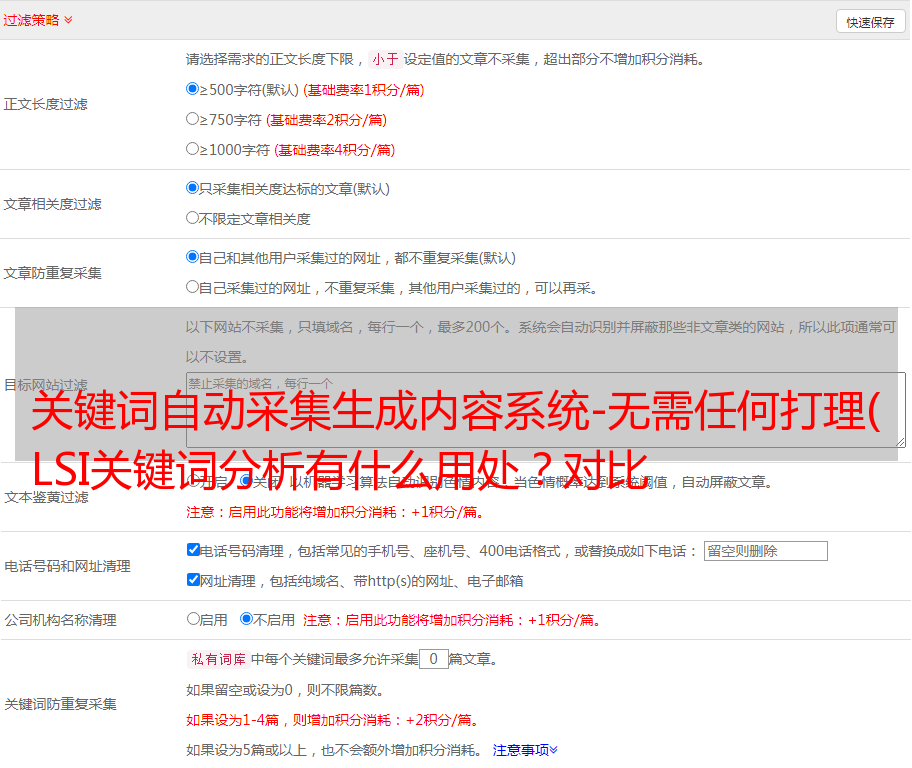This screenshot has width=912, height=768.
Task: Click the 快速保存 button
Action: (870, 22)
